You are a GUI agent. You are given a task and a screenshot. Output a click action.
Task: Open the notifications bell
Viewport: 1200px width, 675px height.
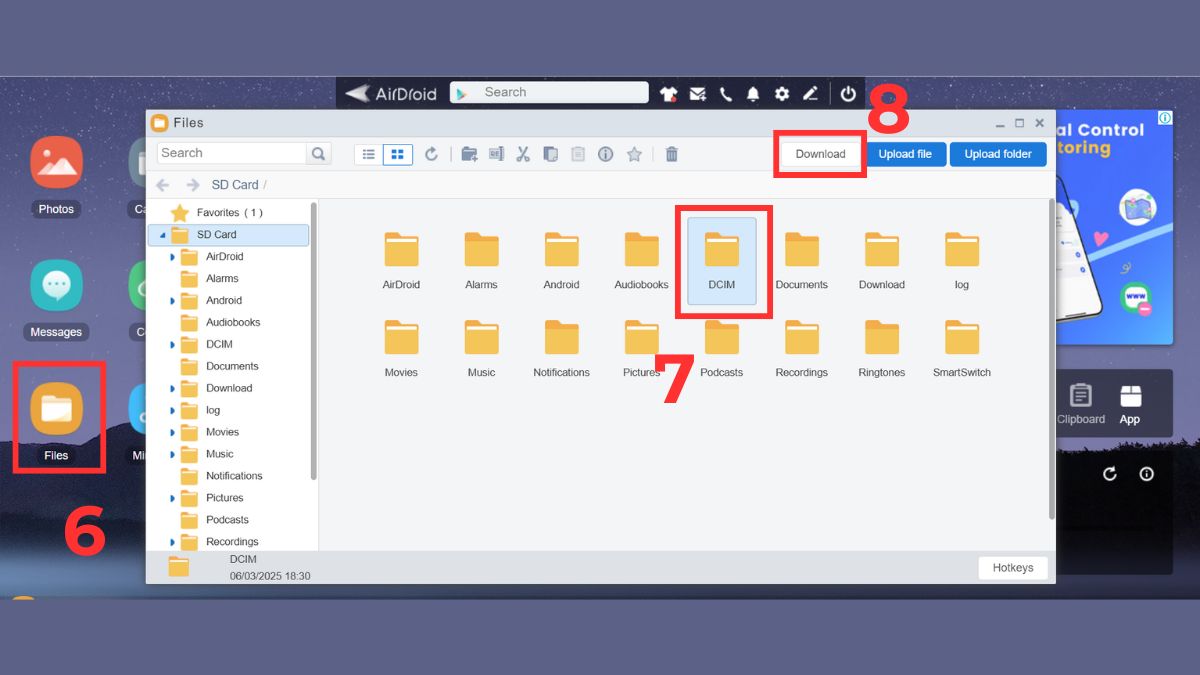tap(753, 94)
